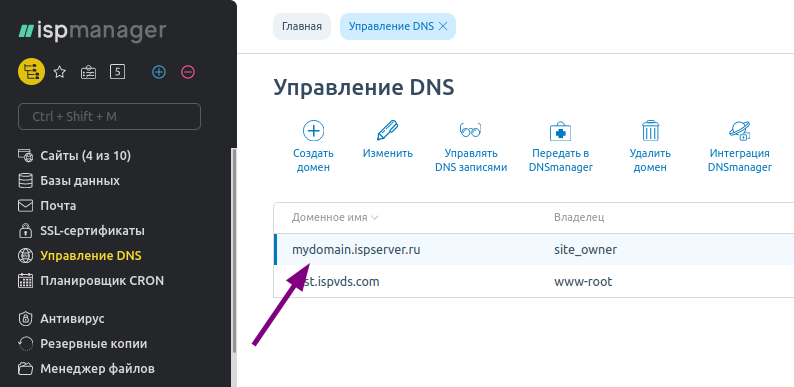Click the Создать домен label
The height and width of the screenshot is (387, 794).
[313, 160]
